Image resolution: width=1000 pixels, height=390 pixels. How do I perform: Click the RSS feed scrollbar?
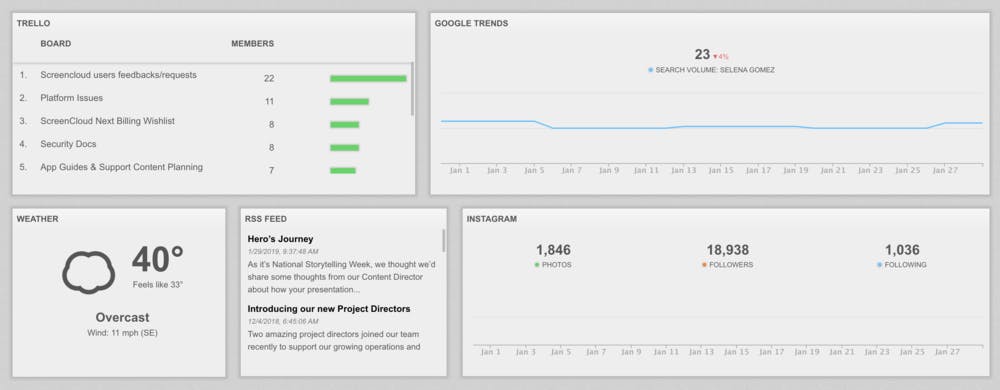click(444, 241)
